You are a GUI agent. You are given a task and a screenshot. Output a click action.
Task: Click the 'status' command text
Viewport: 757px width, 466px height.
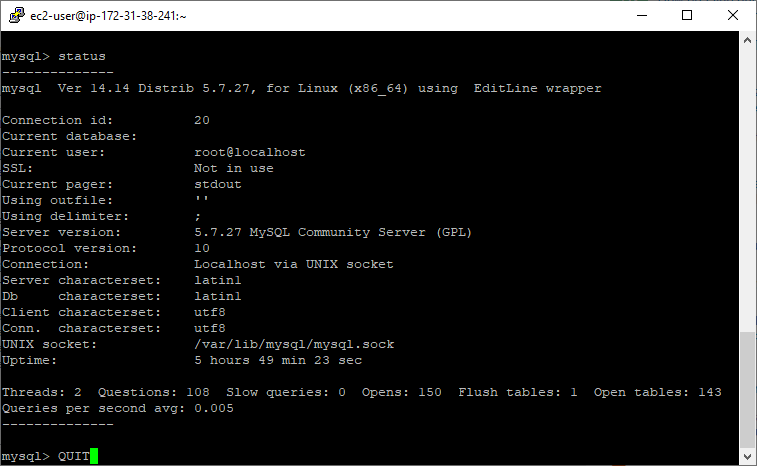point(82,56)
